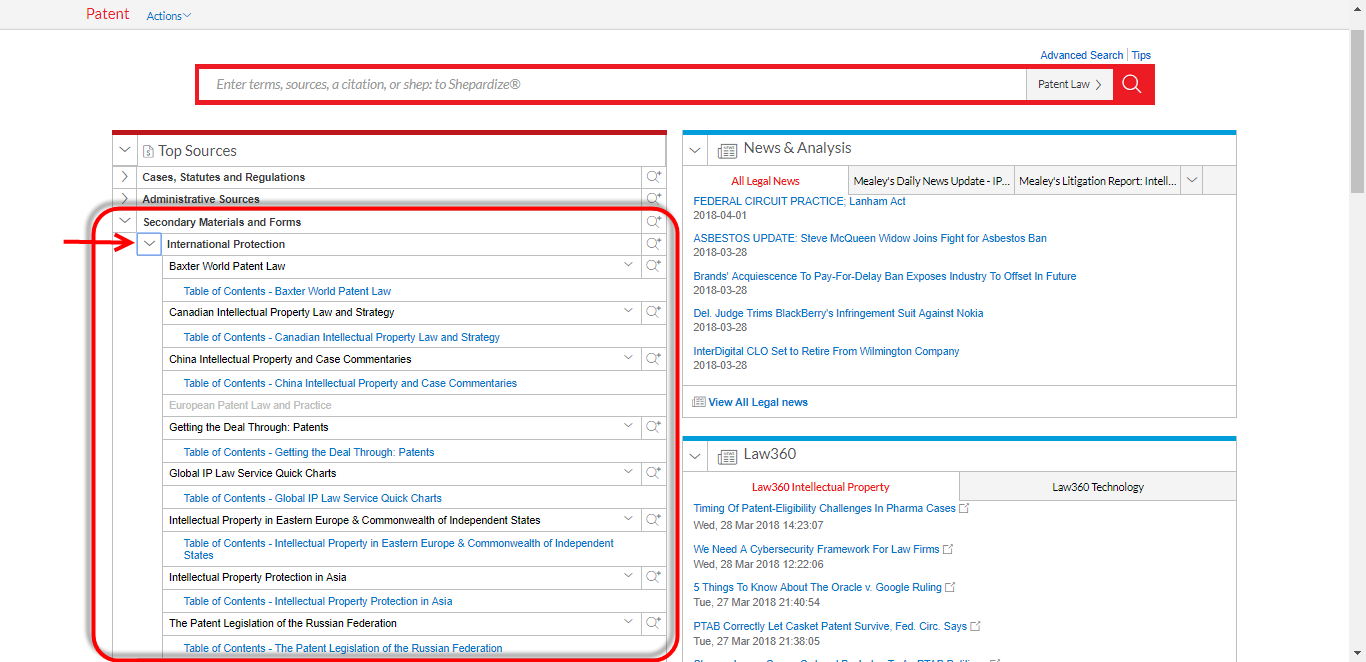
Task: Add Secondary Materials and Forms search filter
Action: point(654,222)
